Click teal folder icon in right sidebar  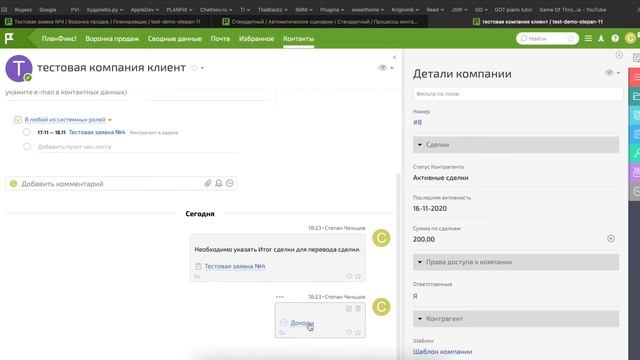click(635, 96)
